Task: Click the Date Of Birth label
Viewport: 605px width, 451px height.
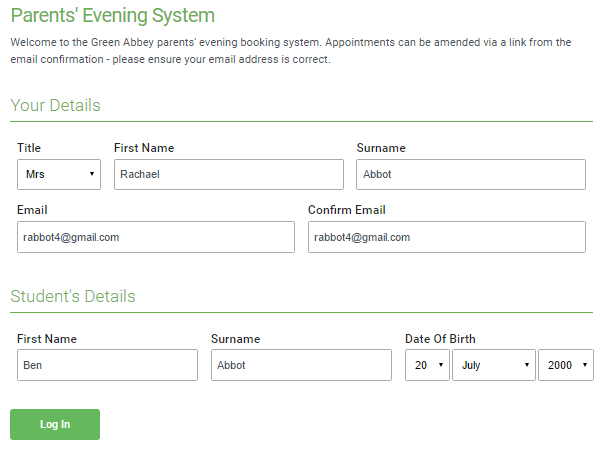Action: (440, 339)
